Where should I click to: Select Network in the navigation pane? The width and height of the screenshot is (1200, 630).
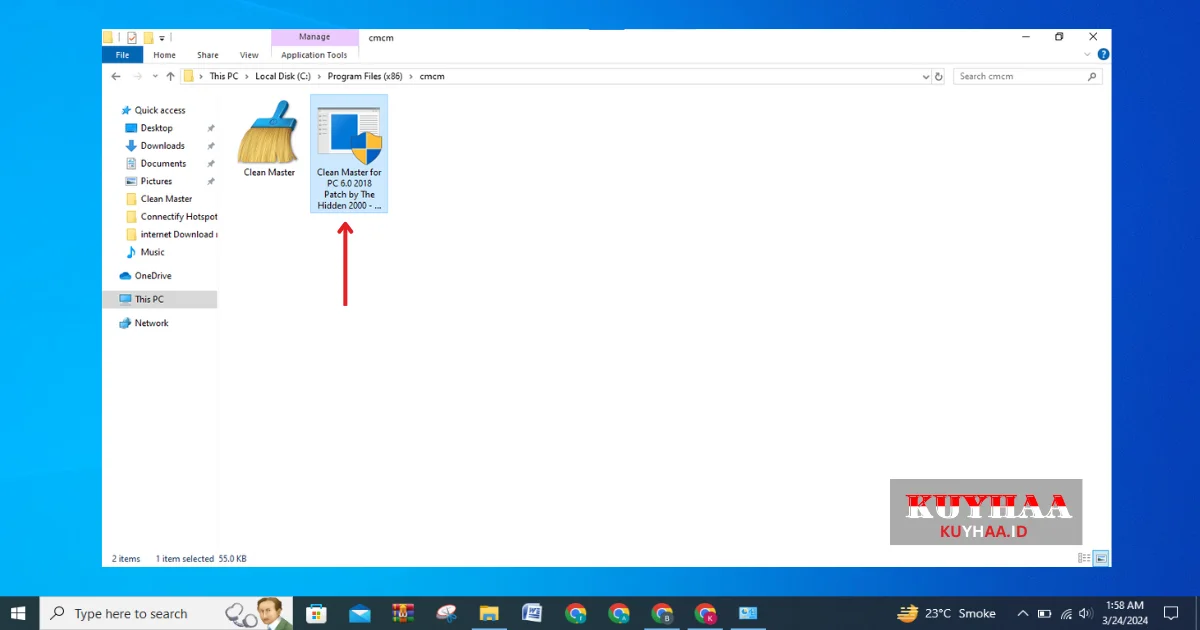(151, 323)
